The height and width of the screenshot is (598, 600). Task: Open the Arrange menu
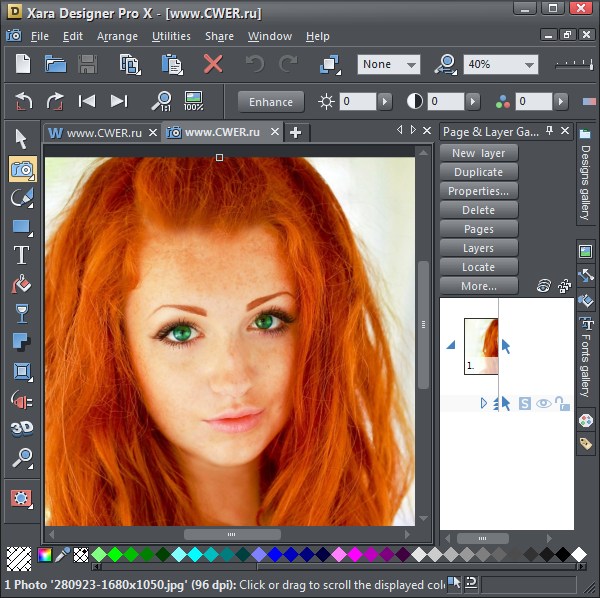coord(117,36)
